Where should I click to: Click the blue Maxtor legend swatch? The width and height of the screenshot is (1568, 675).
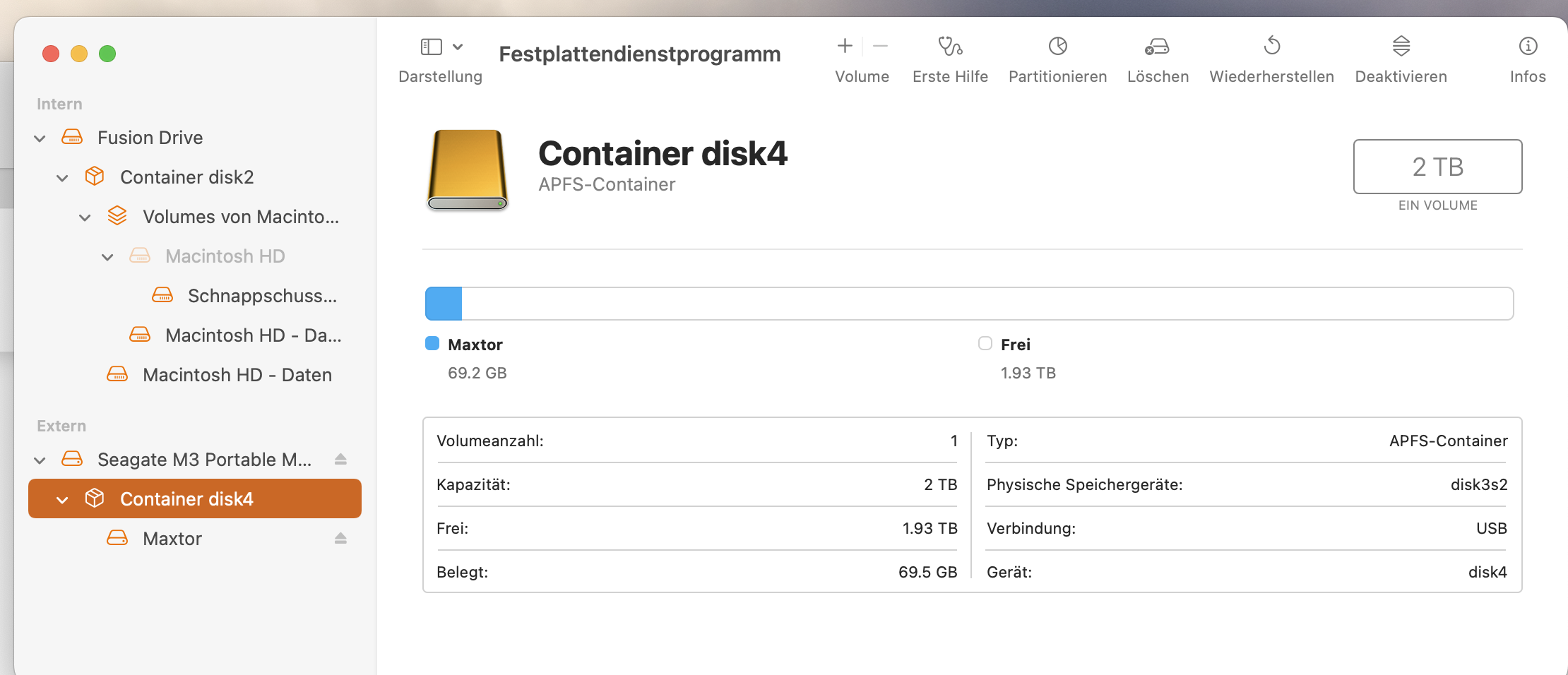pyautogui.click(x=432, y=344)
